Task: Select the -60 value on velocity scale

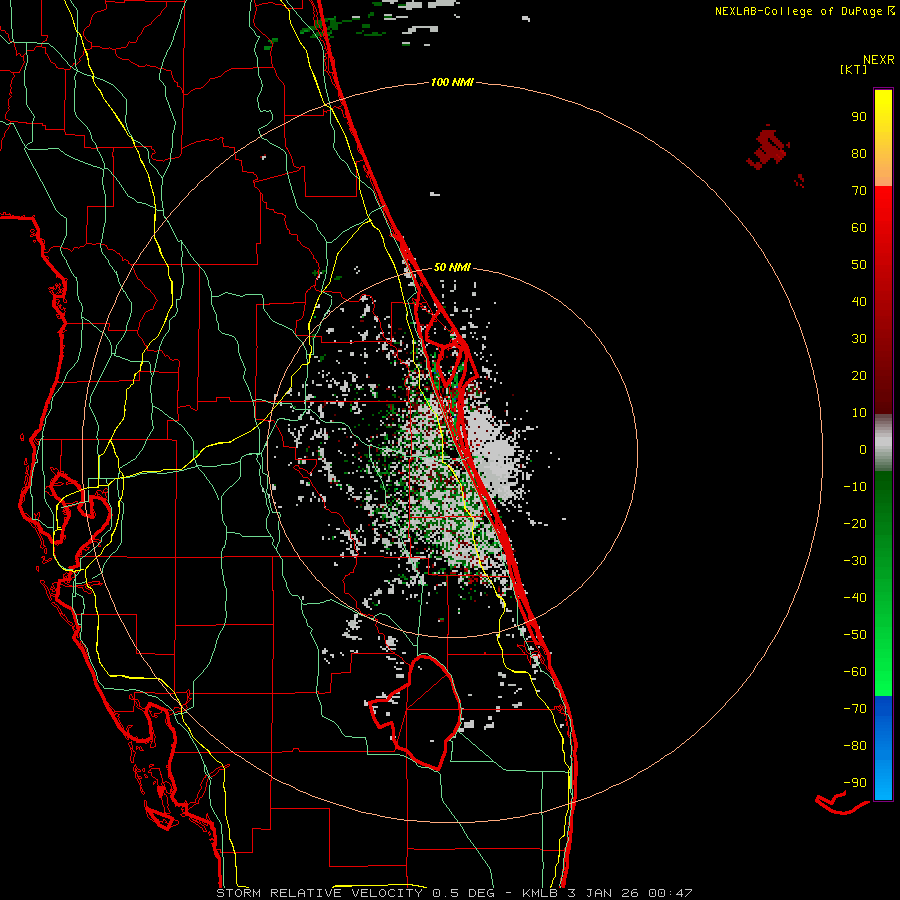Action: tap(855, 672)
